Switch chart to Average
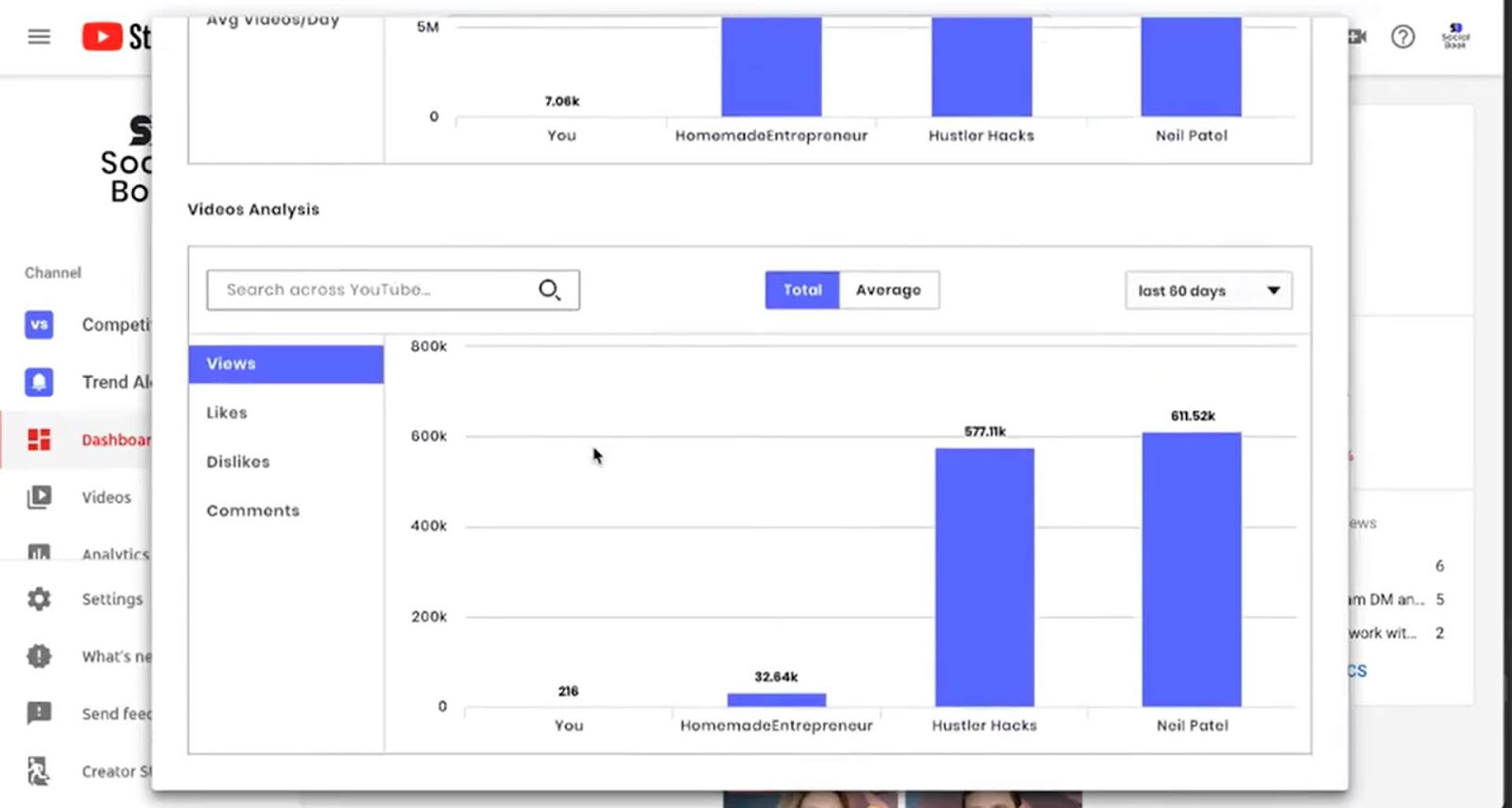 (888, 290)
